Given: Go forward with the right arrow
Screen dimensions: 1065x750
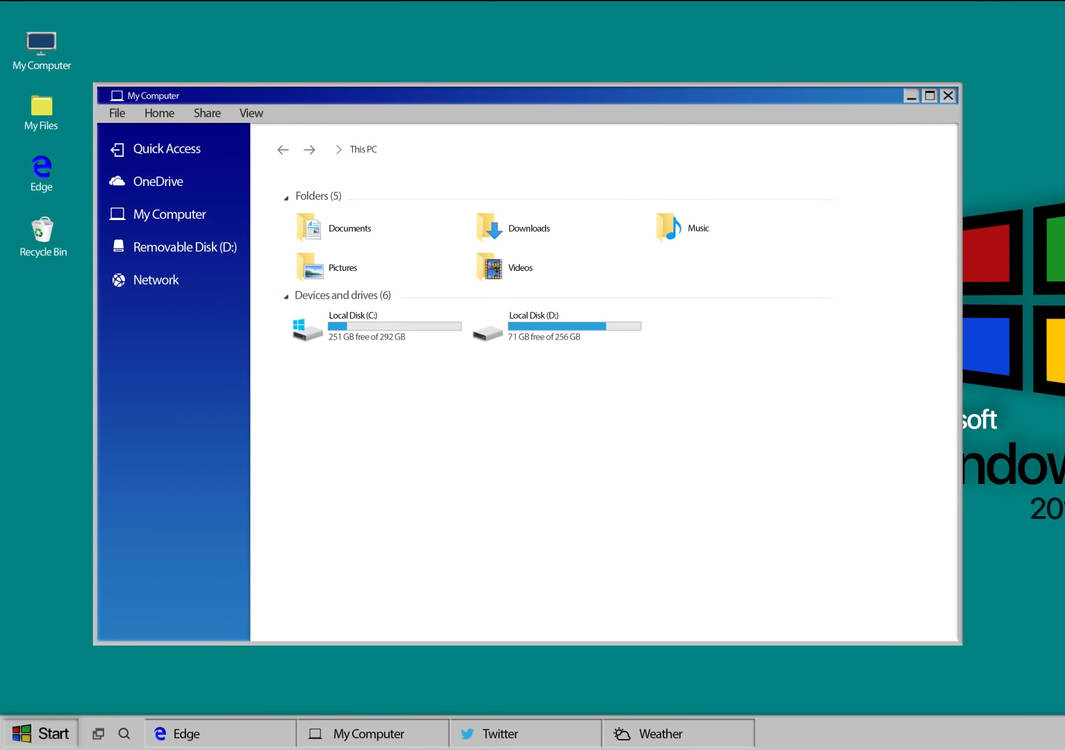Looking at the screenshot, I should pyautogui.click(x=310, y=149).
